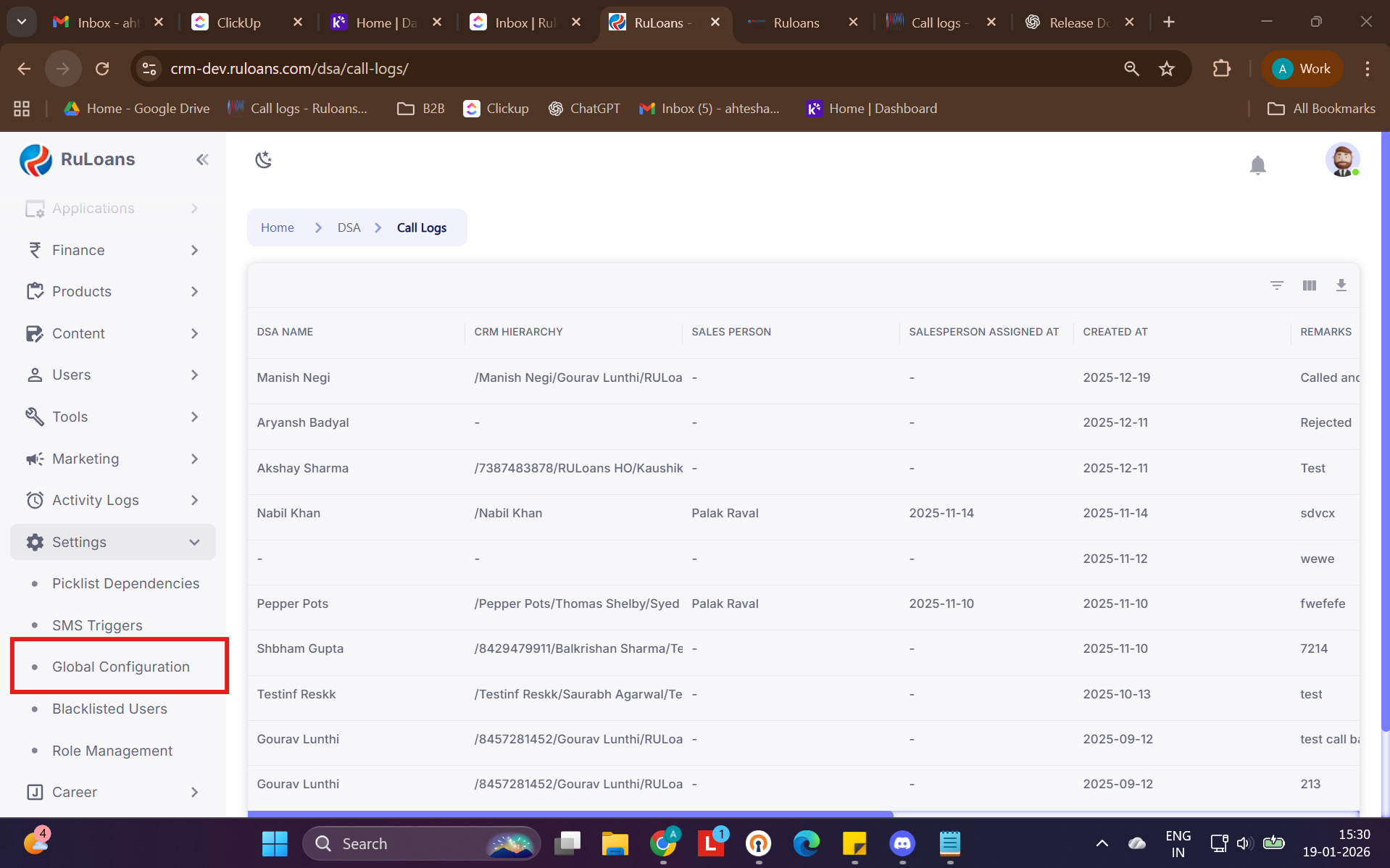Open the user profile avatar

pyautogui.click(x=1341, y=160)
